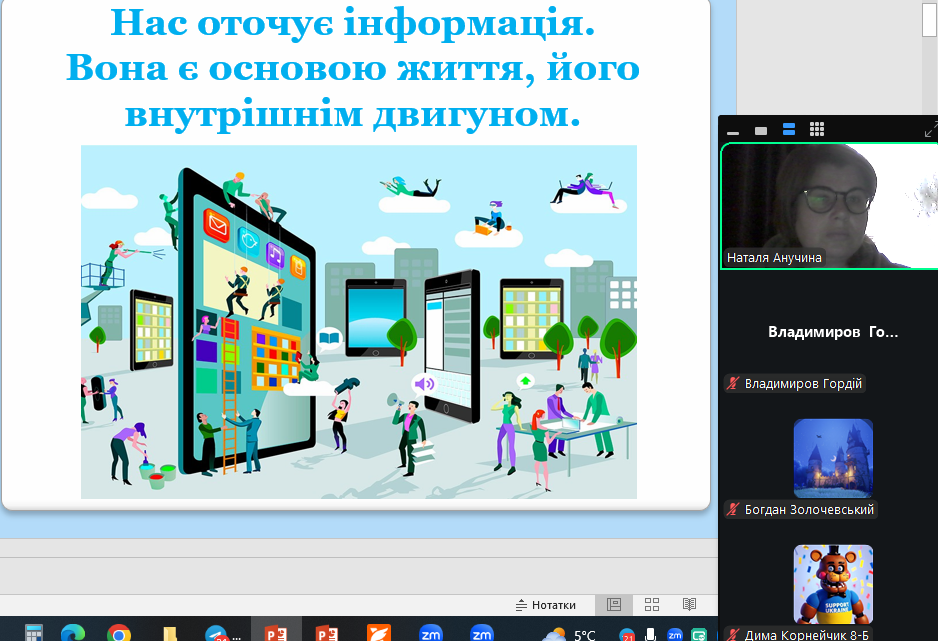Hide thumbnail video in Zoom panel
The height and width of the screenshot is (641, 938).
[x=733, y=131]
